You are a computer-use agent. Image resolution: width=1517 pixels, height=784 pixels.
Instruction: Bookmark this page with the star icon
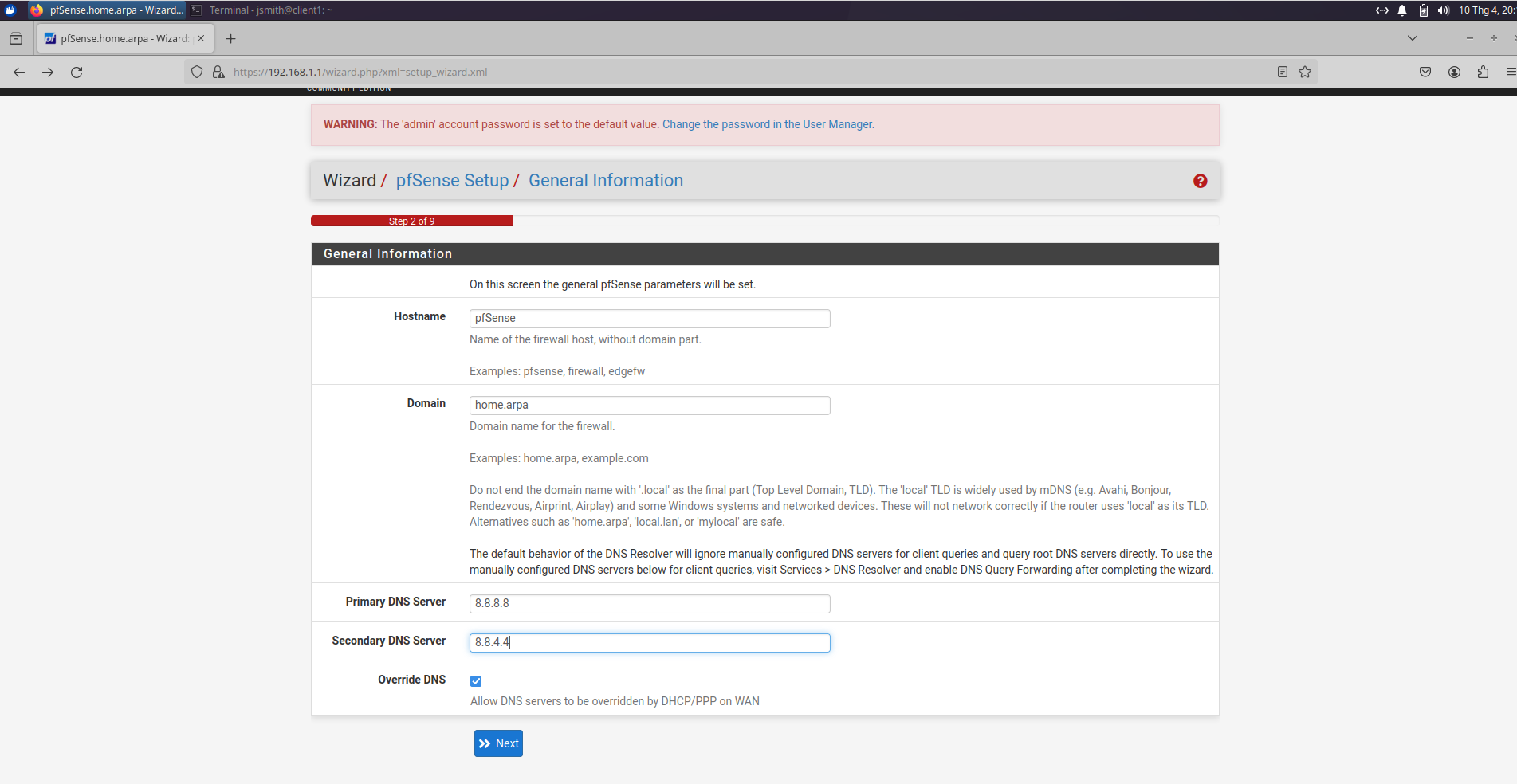point(1305,72)
